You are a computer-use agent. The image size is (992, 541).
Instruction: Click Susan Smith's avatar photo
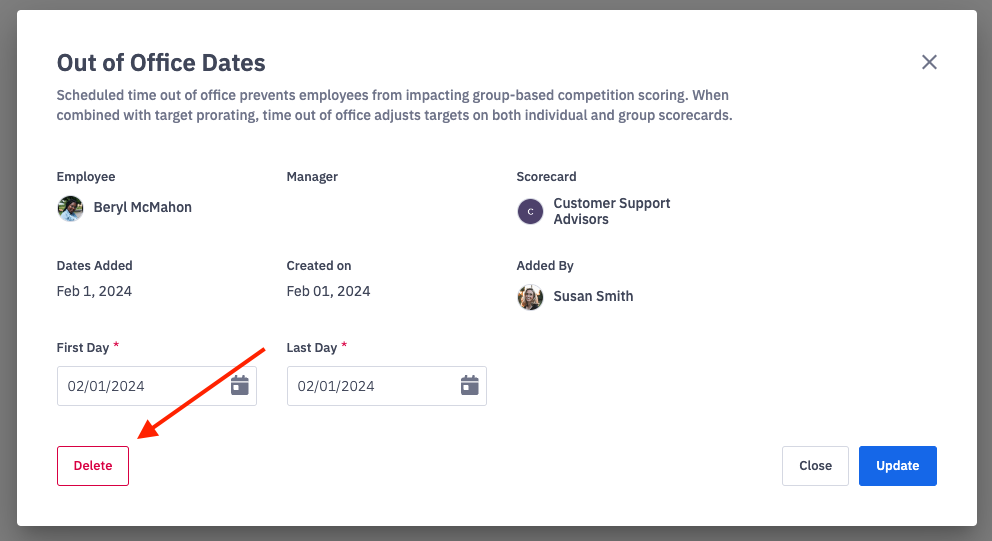click(x=530, y=297)
